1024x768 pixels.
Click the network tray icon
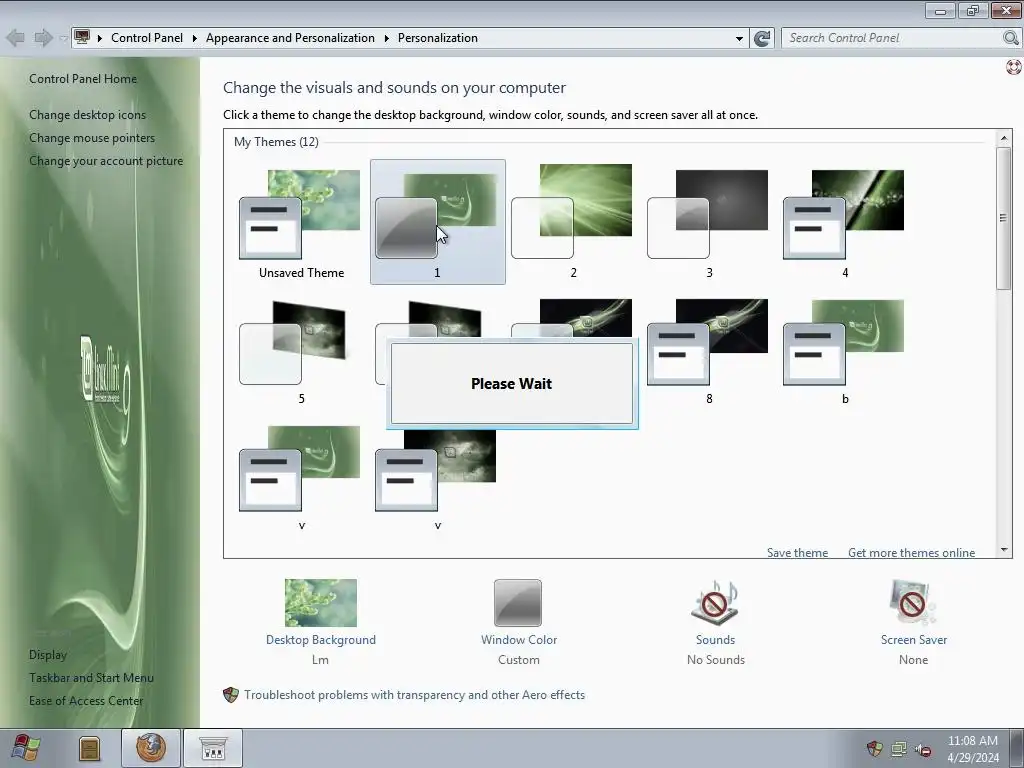(x=899, y=748)
